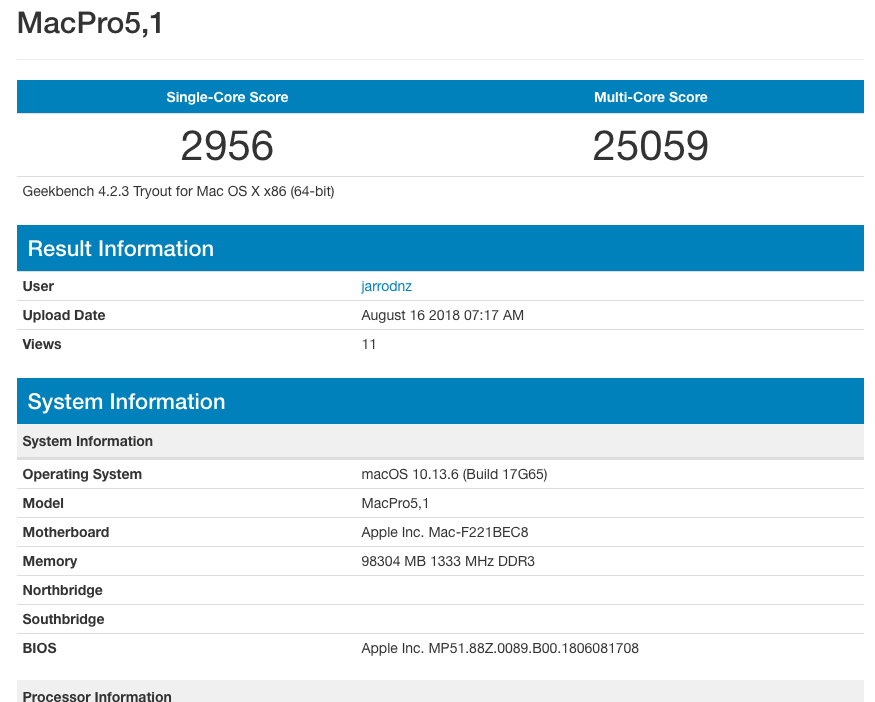The image size is (875, 702).
Task: Select the Geekbench 4.2.3 Tryout version text
Action: tap(178, 191)
